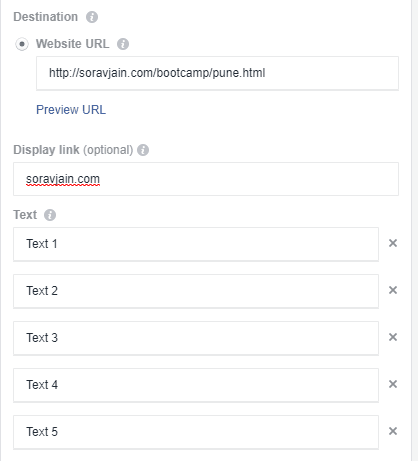Click the Website URL label text
This screenshot has width=418, height=461.
click(73, 44)
